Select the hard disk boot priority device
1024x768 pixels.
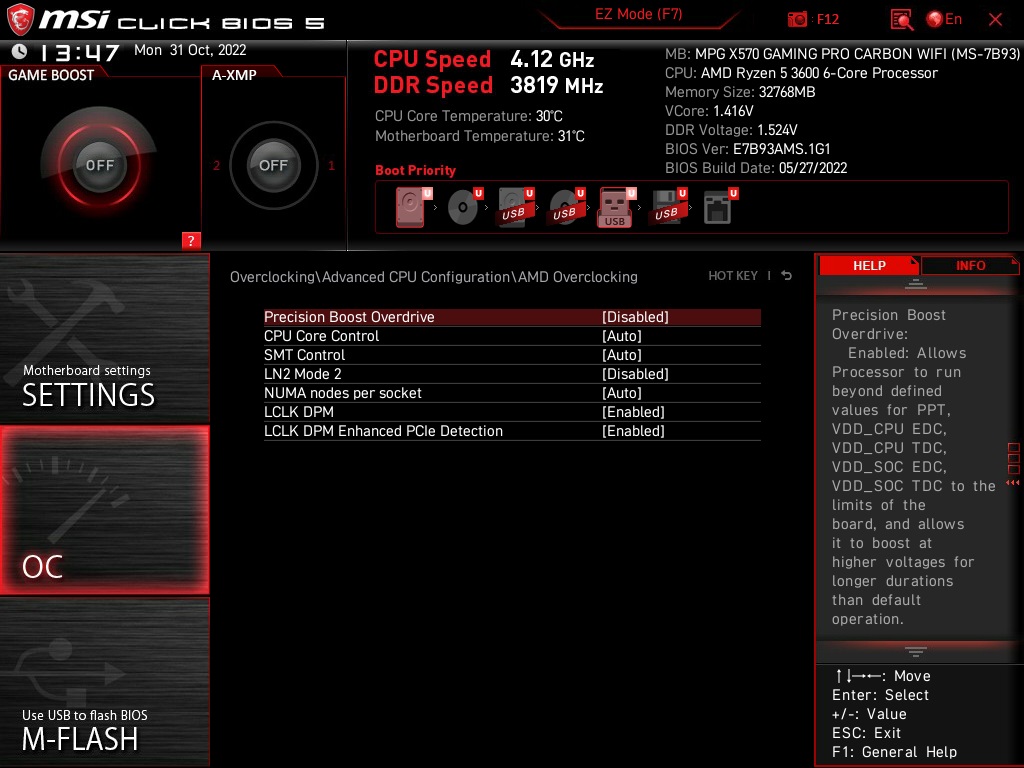pos(413,207)
